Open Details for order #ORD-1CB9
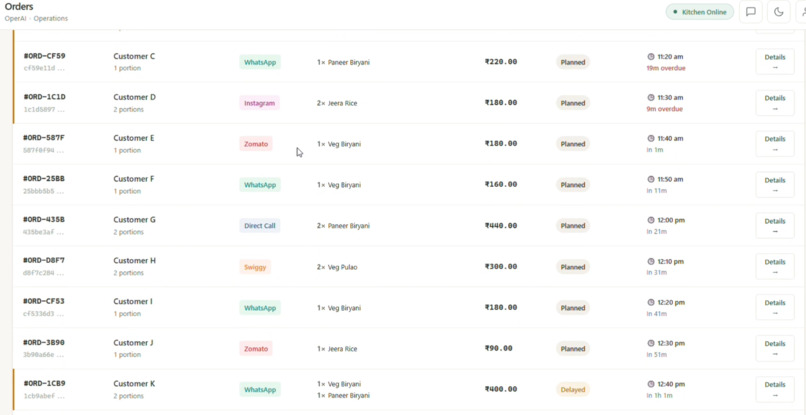The height and width of the screenshot is (415, 806). coord(775,389)
